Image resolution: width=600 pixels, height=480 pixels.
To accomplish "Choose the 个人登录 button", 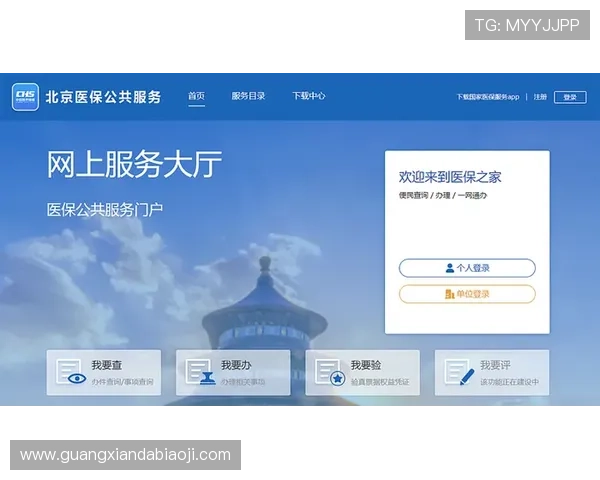I will tap(467, 268).
